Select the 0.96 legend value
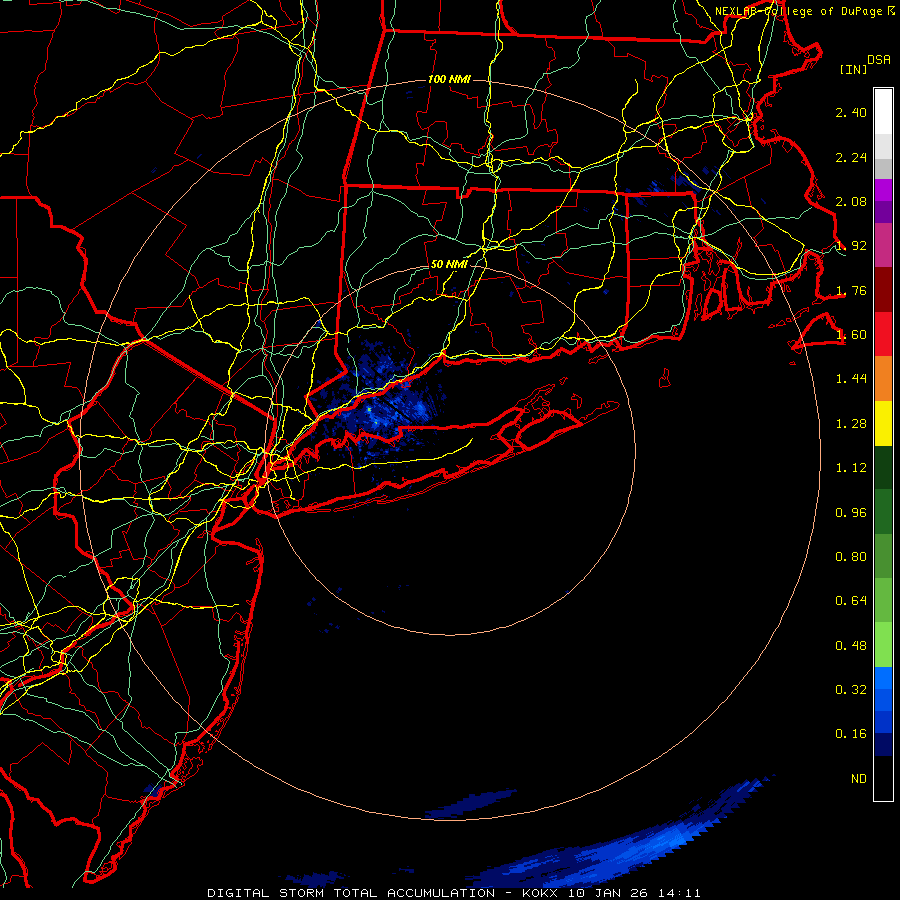900x900 pixels. click(851, 513)
